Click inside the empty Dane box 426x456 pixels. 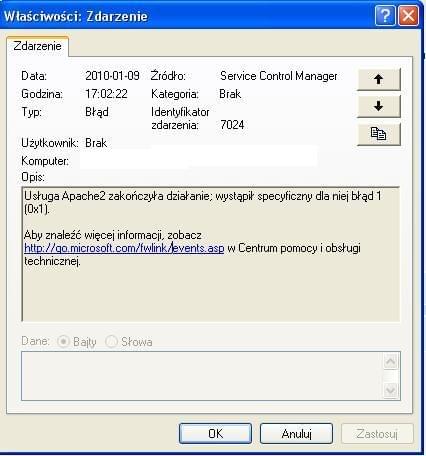point(202,376)
